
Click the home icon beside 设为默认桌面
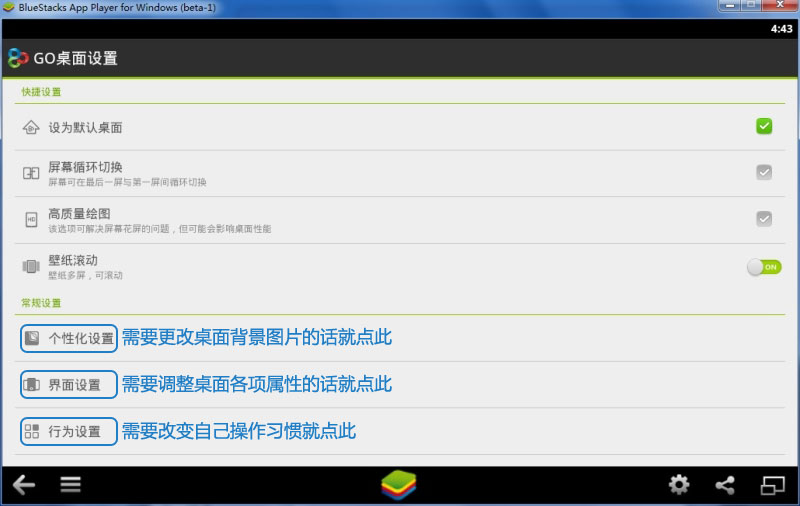31,127
